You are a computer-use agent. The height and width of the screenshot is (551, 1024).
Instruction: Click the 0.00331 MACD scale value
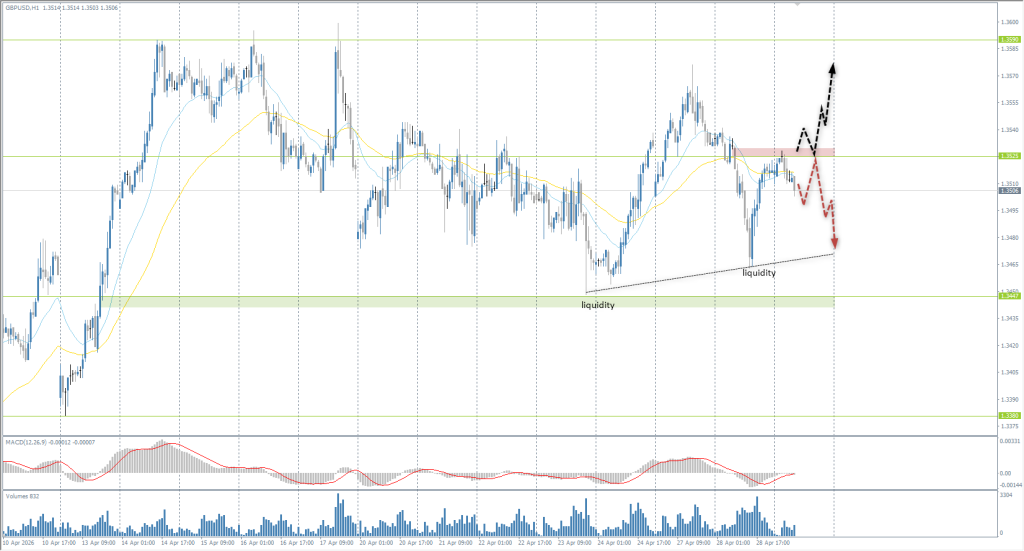point(1010,441)
